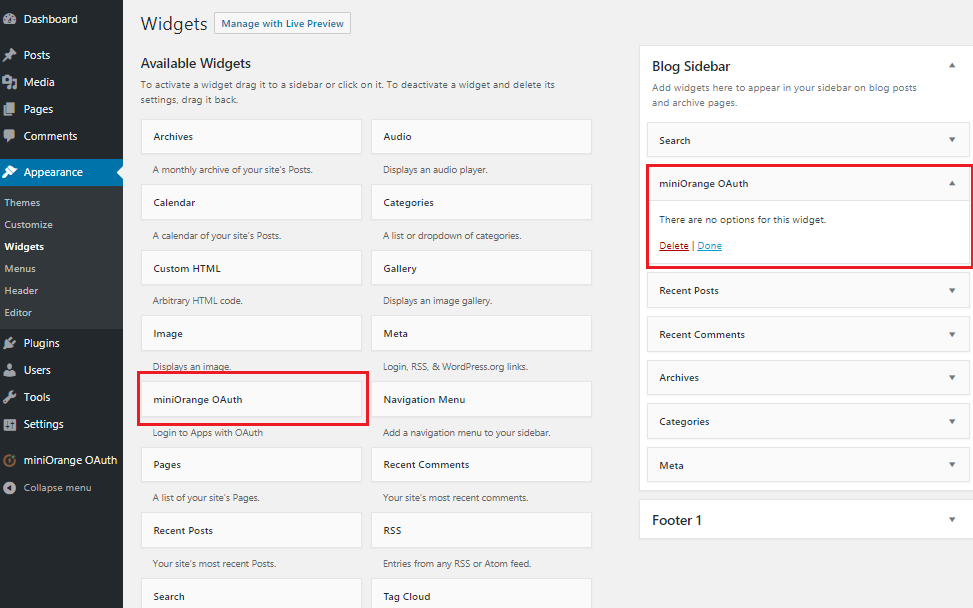Viewport: 973px width, 608px height.
Task: Expand the Meta sidebar widget
Action: [x=952, y=465]
